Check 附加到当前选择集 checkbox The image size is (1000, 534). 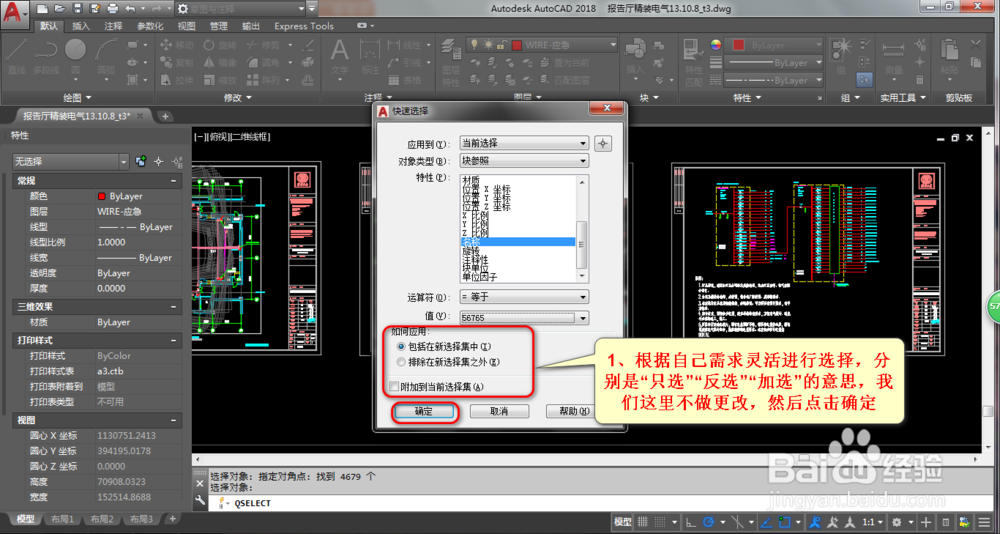coord(394,386)
